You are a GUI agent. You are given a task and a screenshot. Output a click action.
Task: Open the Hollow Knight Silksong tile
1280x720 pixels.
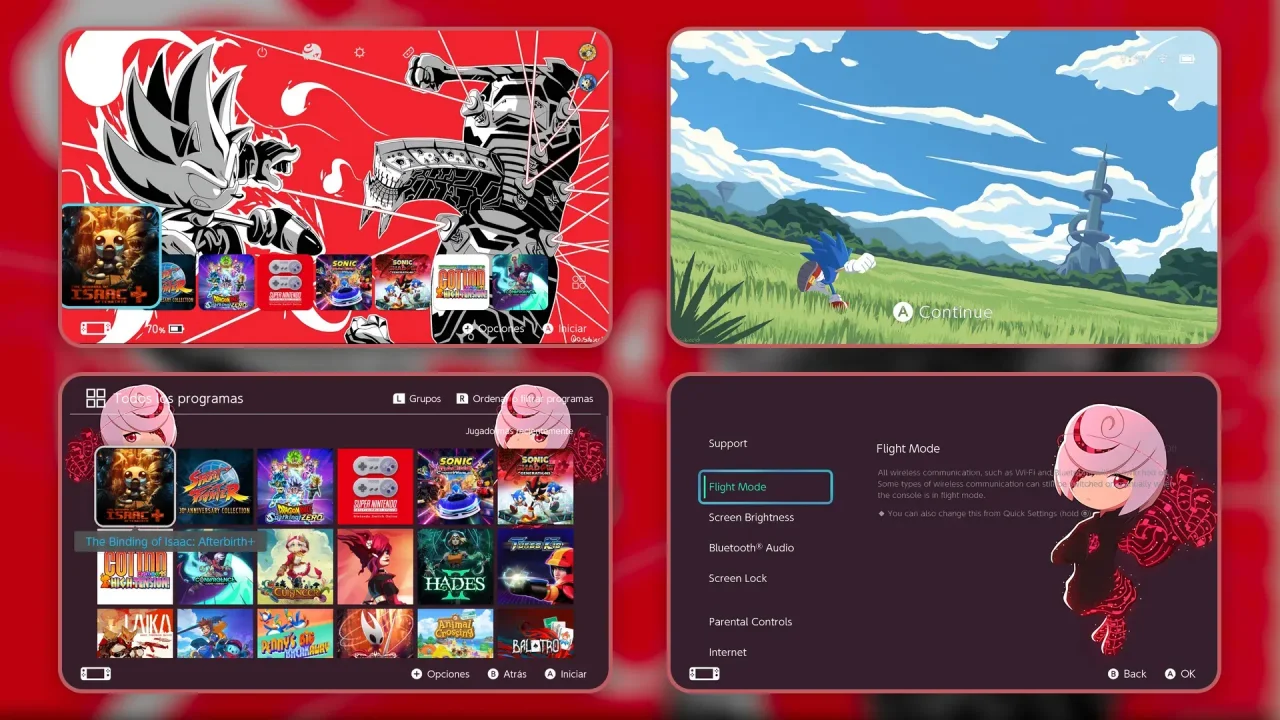point(375,633)
